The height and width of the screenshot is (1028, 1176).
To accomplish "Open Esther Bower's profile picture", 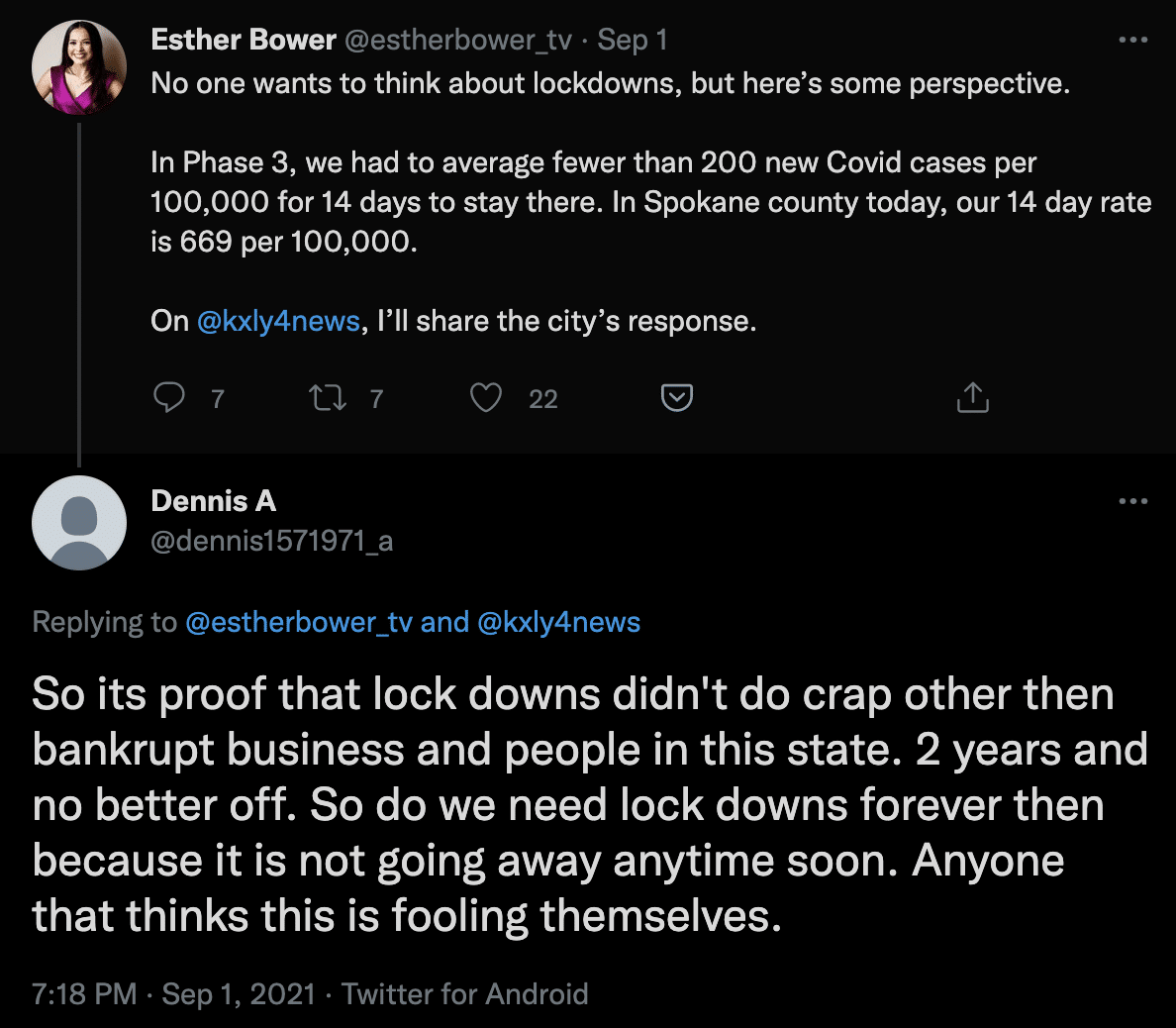I will (x=79, y=68).
